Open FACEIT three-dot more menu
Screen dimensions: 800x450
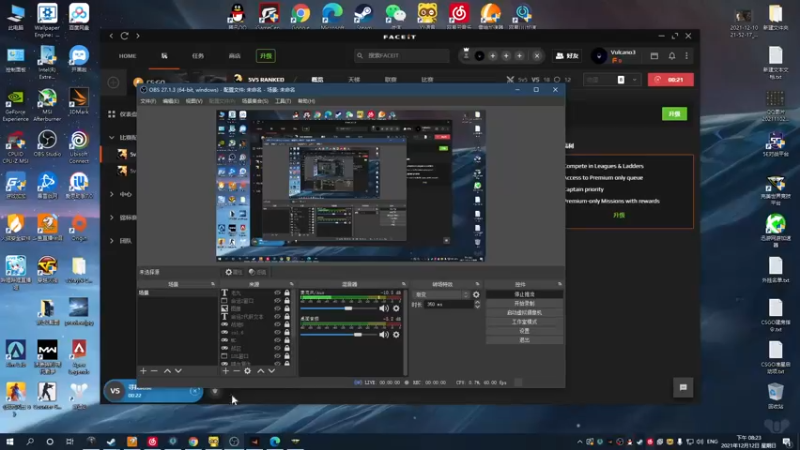687,56
